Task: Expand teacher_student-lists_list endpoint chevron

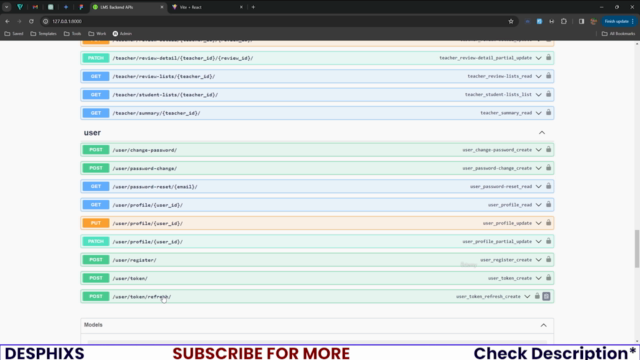Action: [538, 95]
